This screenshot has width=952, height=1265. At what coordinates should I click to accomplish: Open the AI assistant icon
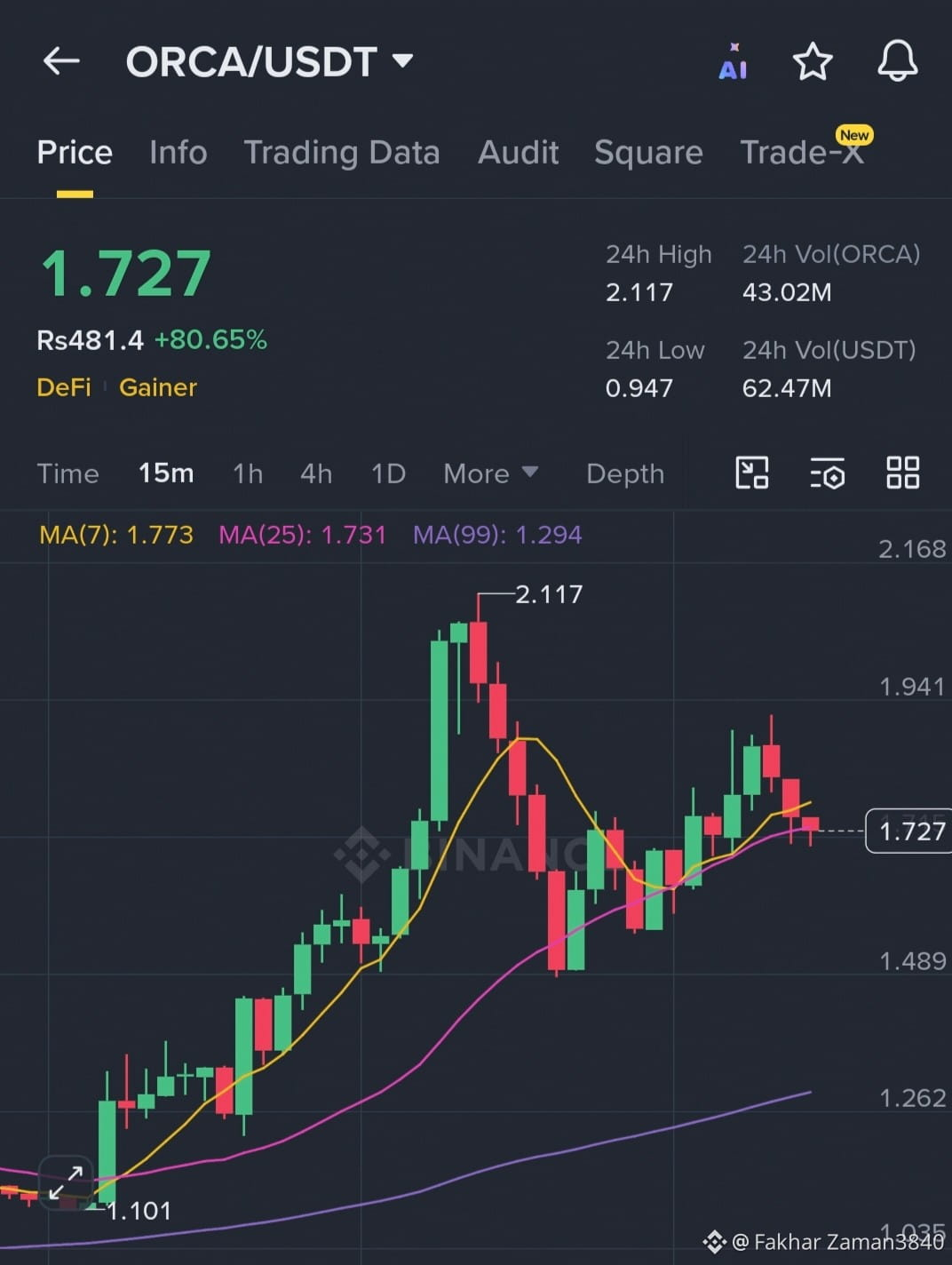pyautogui.click(x=733, y=62)
